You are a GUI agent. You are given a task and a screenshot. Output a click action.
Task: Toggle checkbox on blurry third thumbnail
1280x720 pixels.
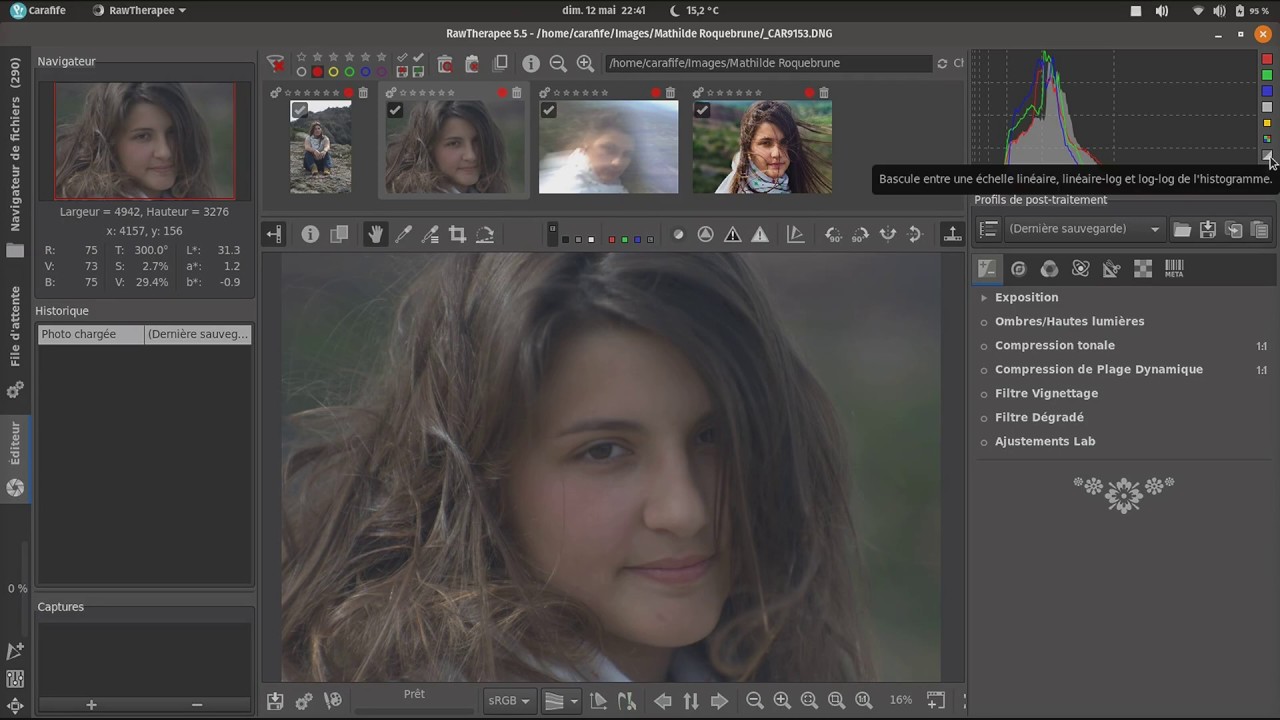[x=548, y=110]
